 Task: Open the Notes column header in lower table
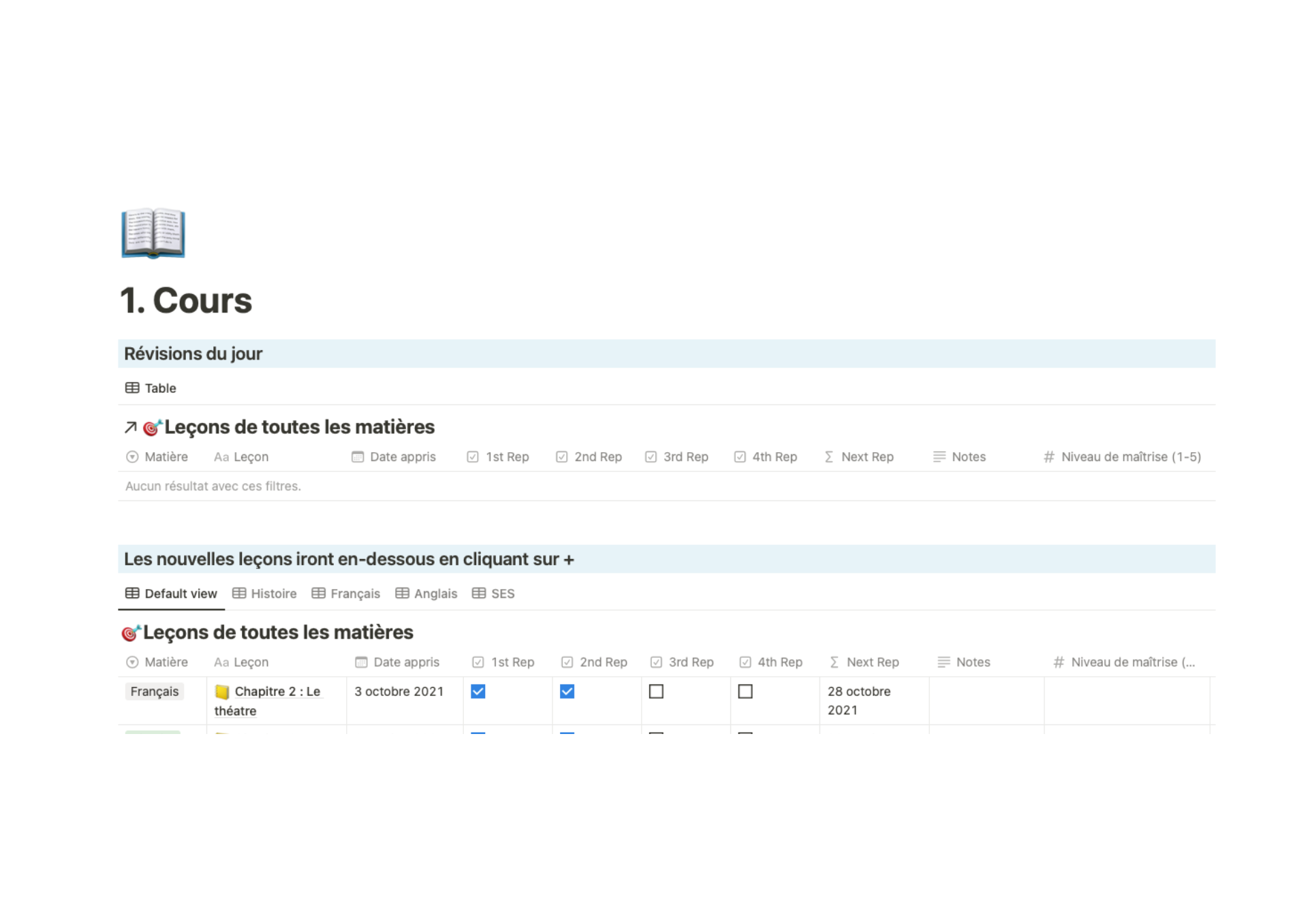click(x=964, y=663)
